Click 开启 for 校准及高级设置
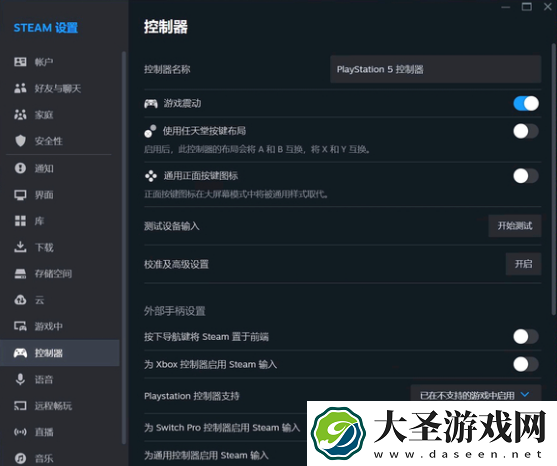This screenshot has height=466, width=557. (x=523, y=264)
